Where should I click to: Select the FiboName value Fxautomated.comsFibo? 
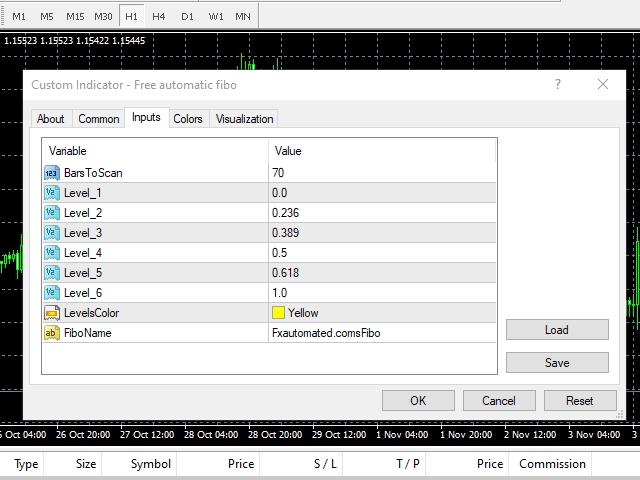click(326, 333)
